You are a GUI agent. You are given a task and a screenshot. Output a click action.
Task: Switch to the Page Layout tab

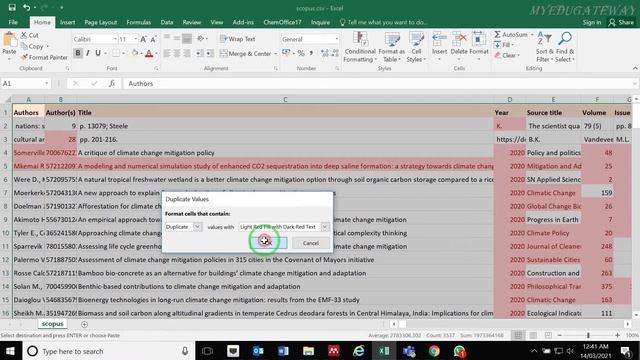coord(100,22)
